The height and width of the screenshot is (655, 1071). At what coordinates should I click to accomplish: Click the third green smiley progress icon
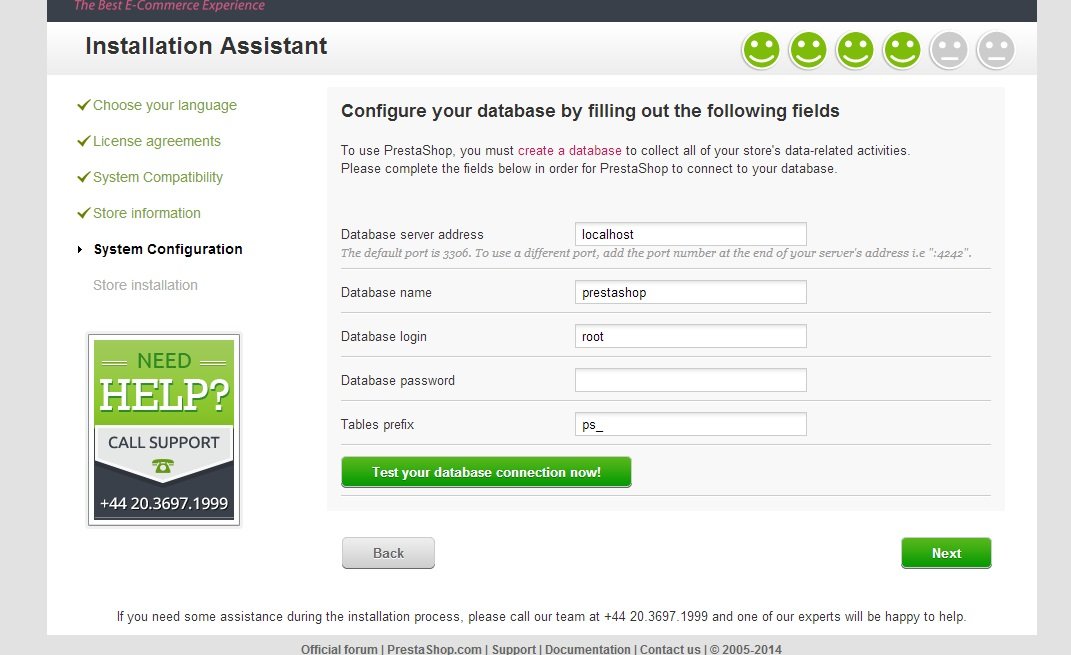tap(855, 50)
